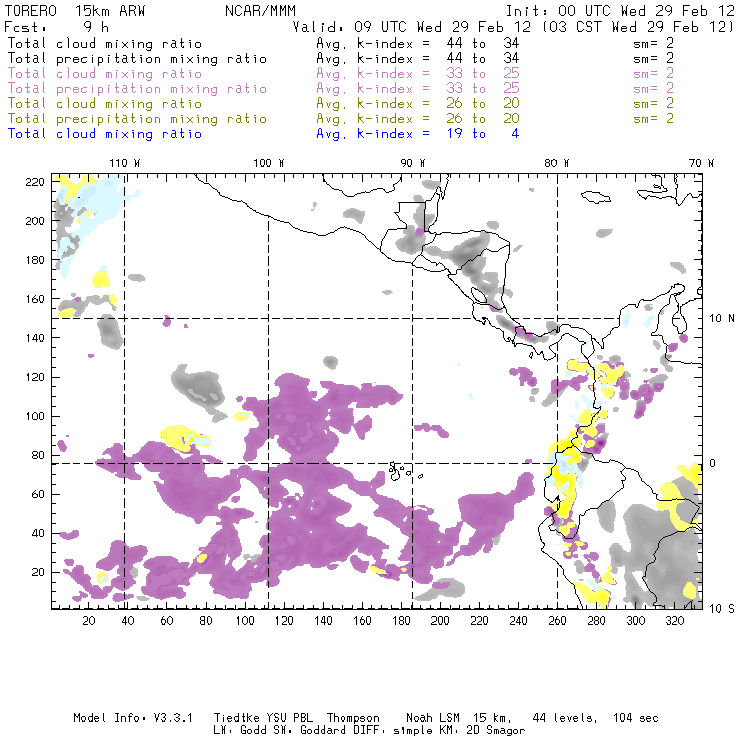Click the olive 'Total cloud mixing ratio' legend line
The width and height of the screenshot is (740, 740).
pos(105,104)
